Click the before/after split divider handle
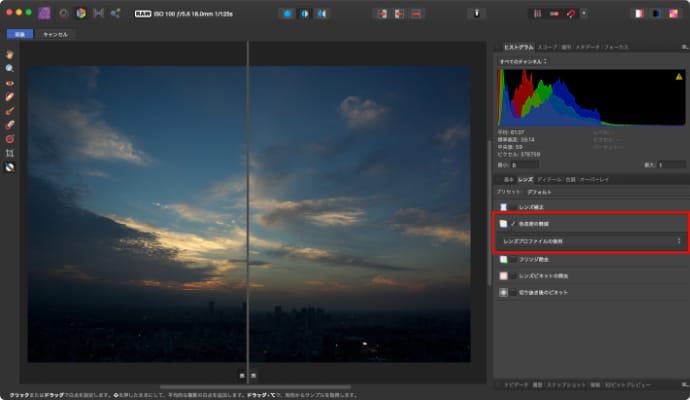The width and height of the screenshot is (690, 400). (247, 374)
